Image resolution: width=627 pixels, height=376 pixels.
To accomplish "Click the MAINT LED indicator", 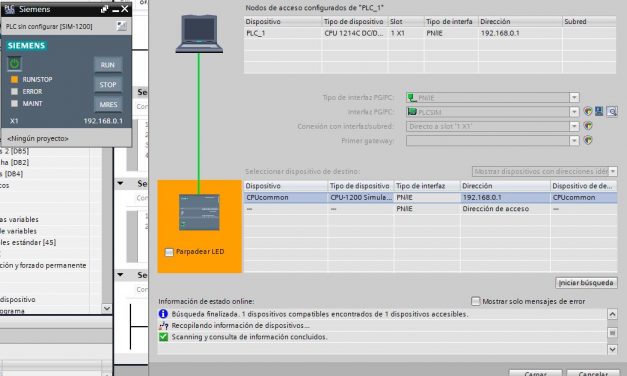I will click(14, 103).
